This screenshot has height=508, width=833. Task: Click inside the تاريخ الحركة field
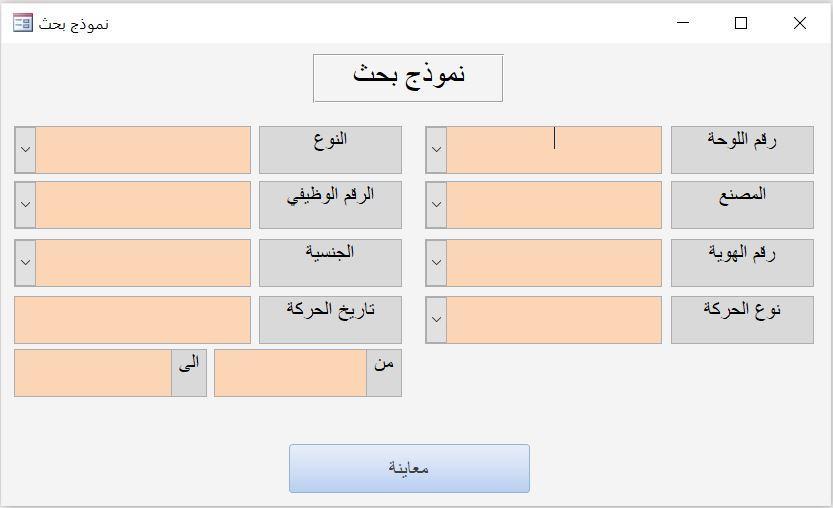click(x=132, y=320)
